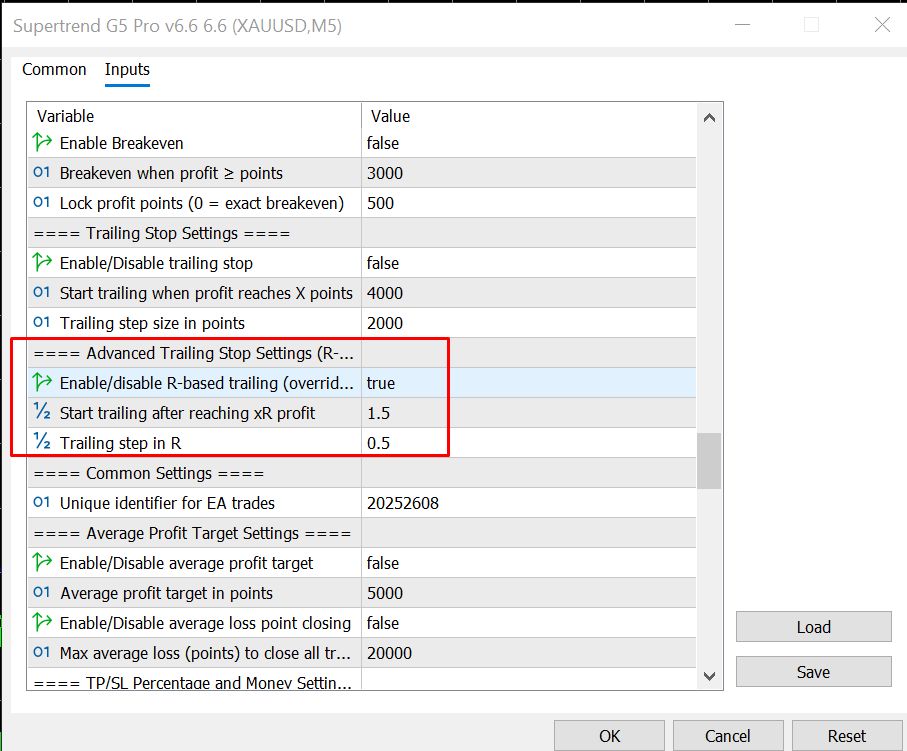Select the Advanced Trailing Stop Settings section row
Image resolution: width=907 pixels, height=751 pixels.
point(362,353)
